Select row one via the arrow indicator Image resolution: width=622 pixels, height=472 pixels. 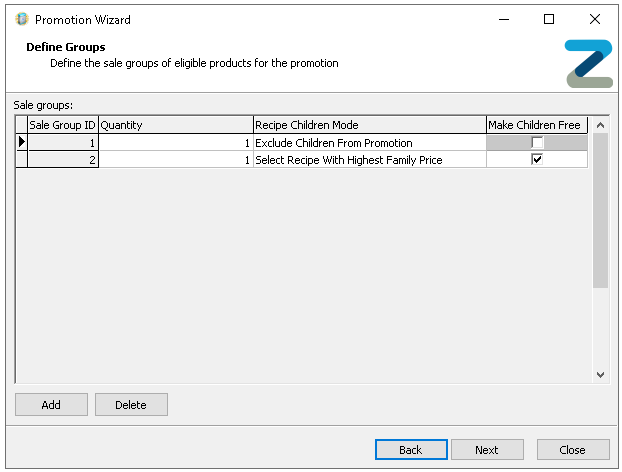[x=21, y=143]
